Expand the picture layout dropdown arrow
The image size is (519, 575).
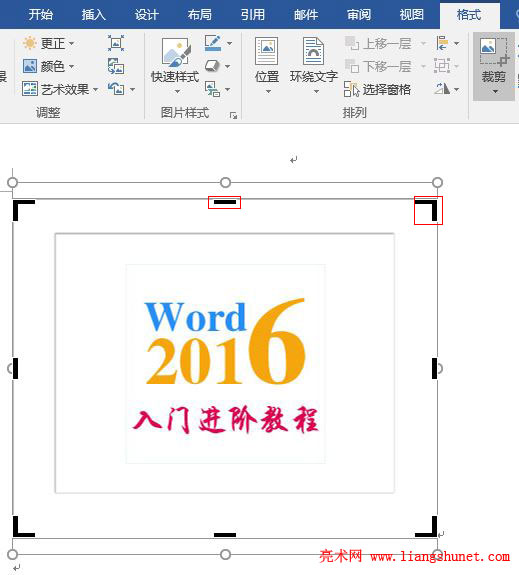click(x=228, y=89)
